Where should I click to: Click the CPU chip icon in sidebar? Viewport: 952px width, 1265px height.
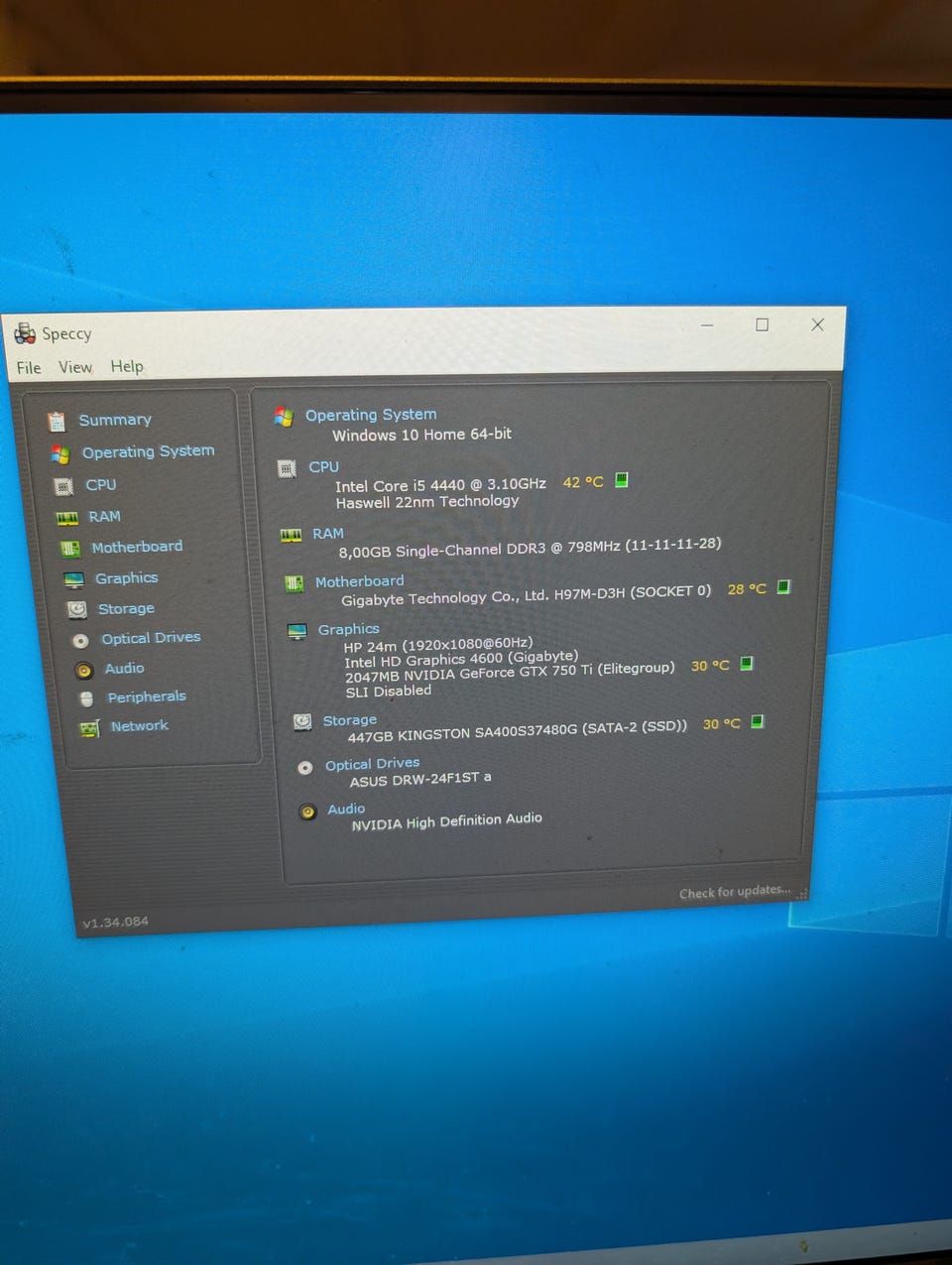coord(63,486)
